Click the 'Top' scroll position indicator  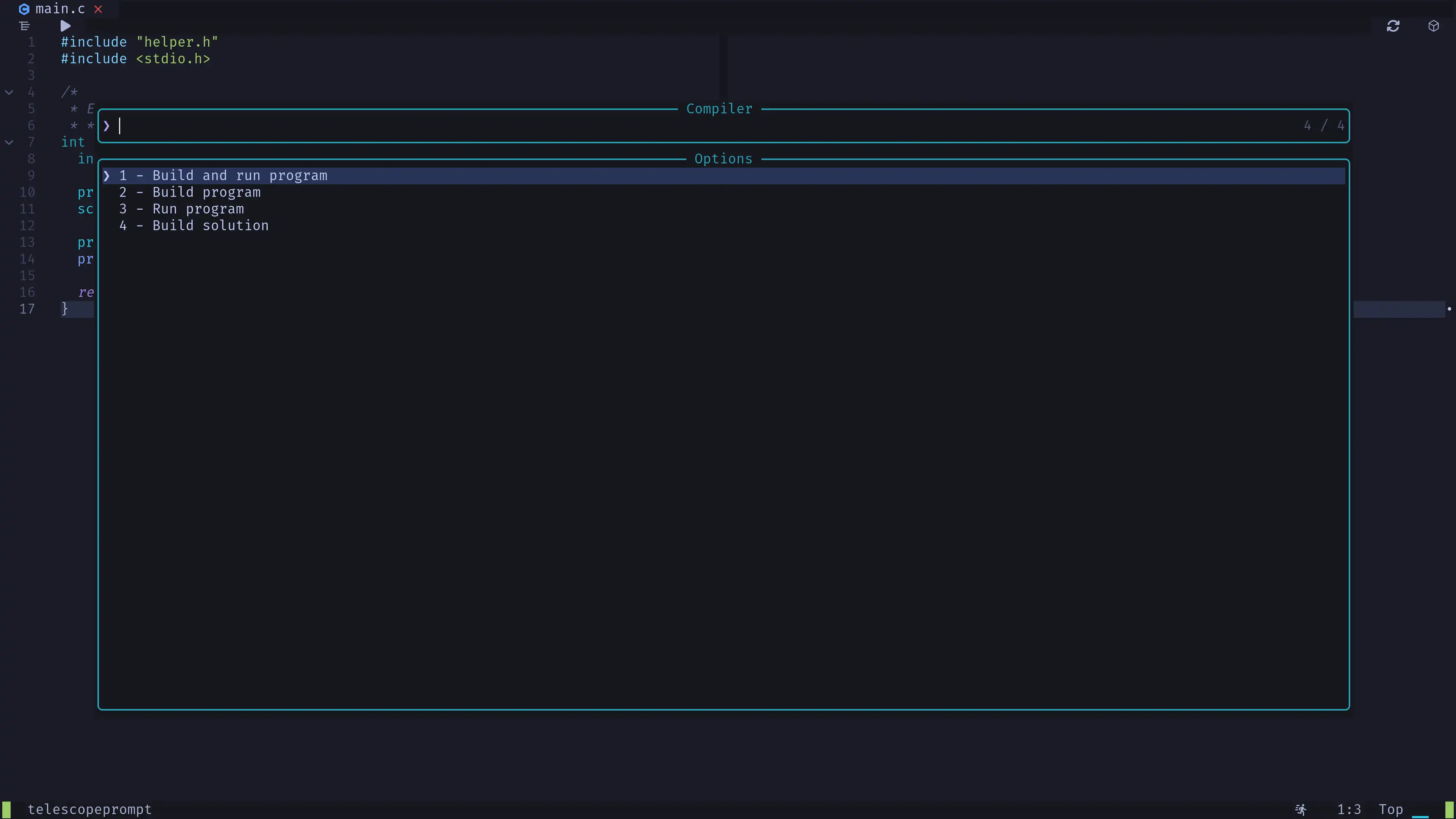point(1390,810)
